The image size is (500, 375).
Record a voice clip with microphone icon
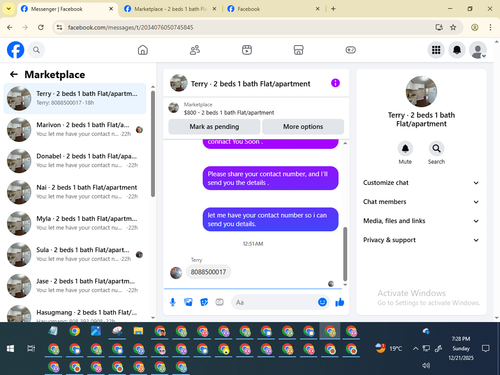coord(173,302)
